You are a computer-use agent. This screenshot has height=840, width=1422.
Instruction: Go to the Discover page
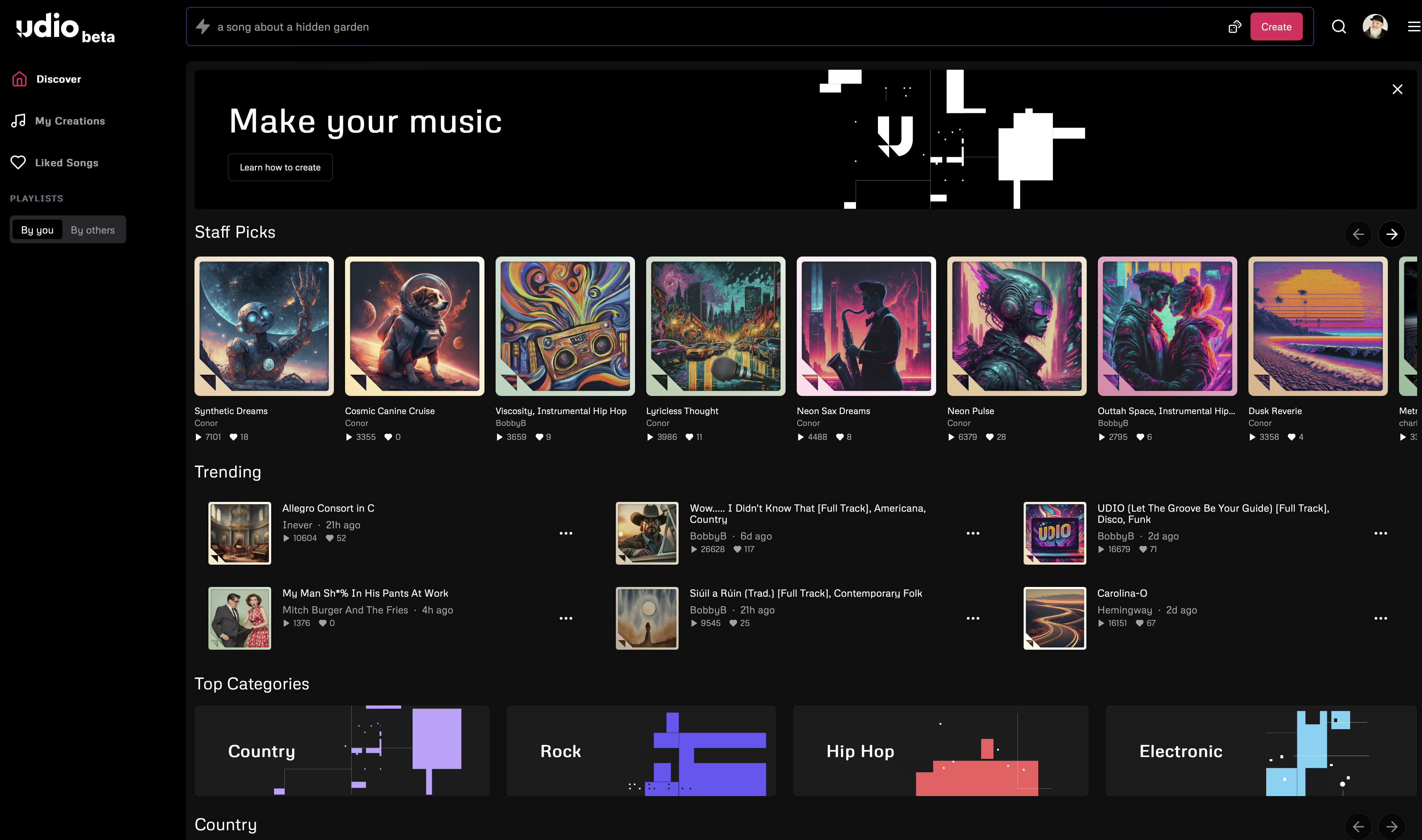(x=58, y=79)
